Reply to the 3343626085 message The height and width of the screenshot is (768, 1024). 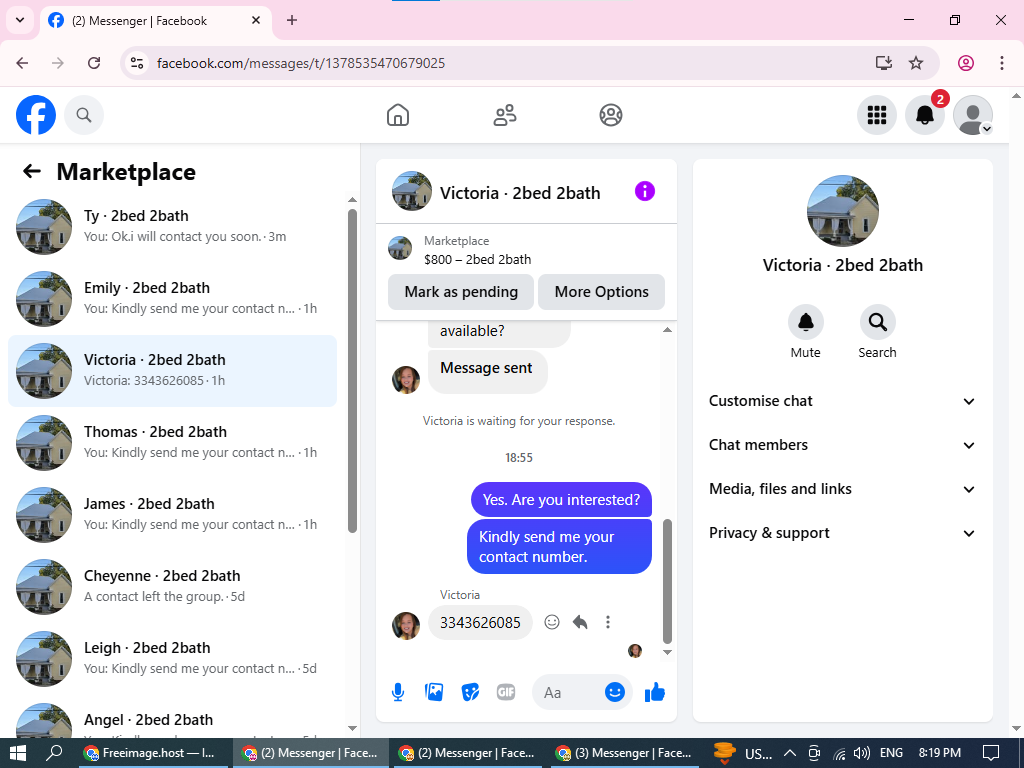[x=580, y=622]
